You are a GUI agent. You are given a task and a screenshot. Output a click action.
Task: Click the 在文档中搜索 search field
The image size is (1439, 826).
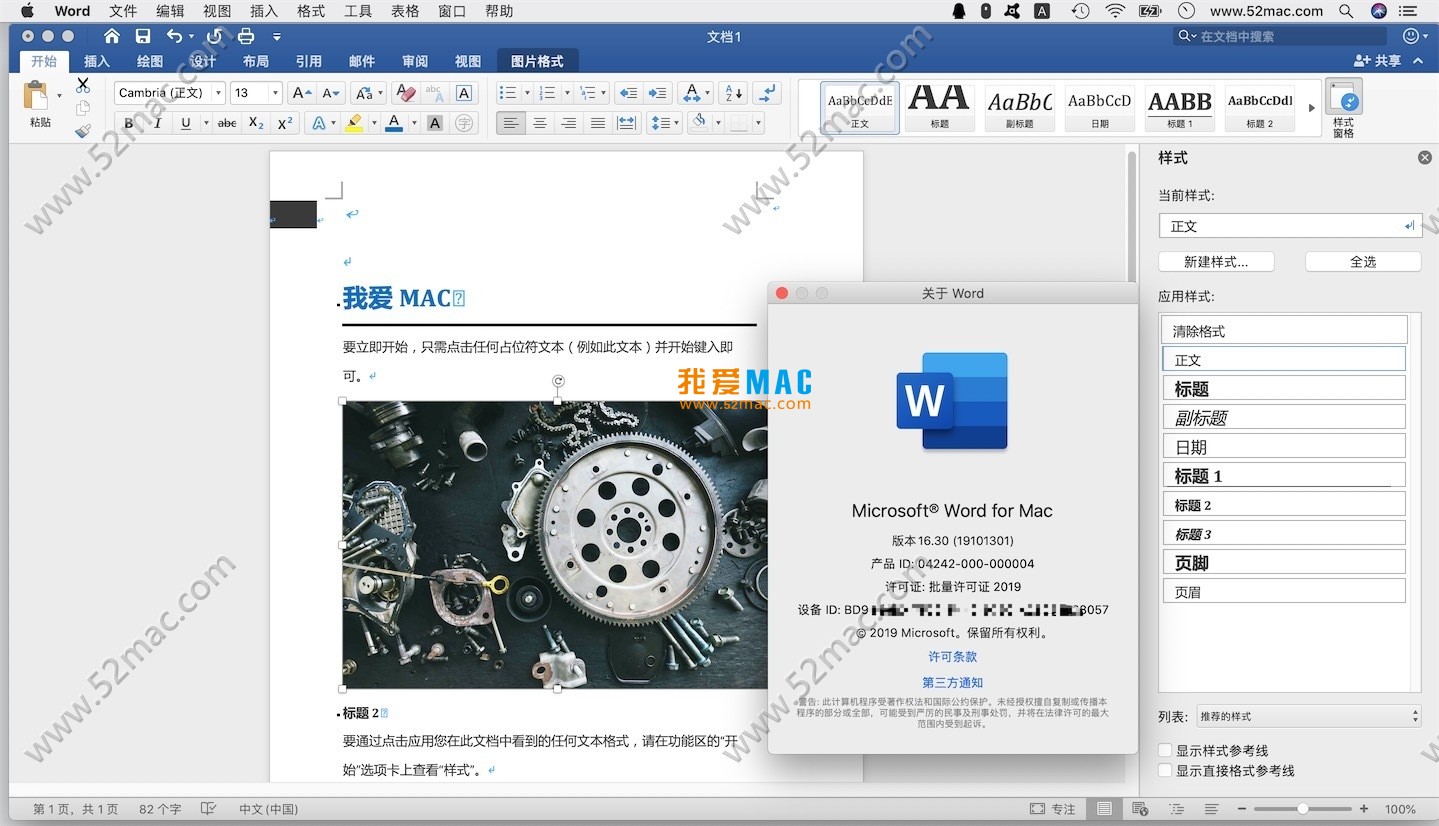coord(1278,36)
